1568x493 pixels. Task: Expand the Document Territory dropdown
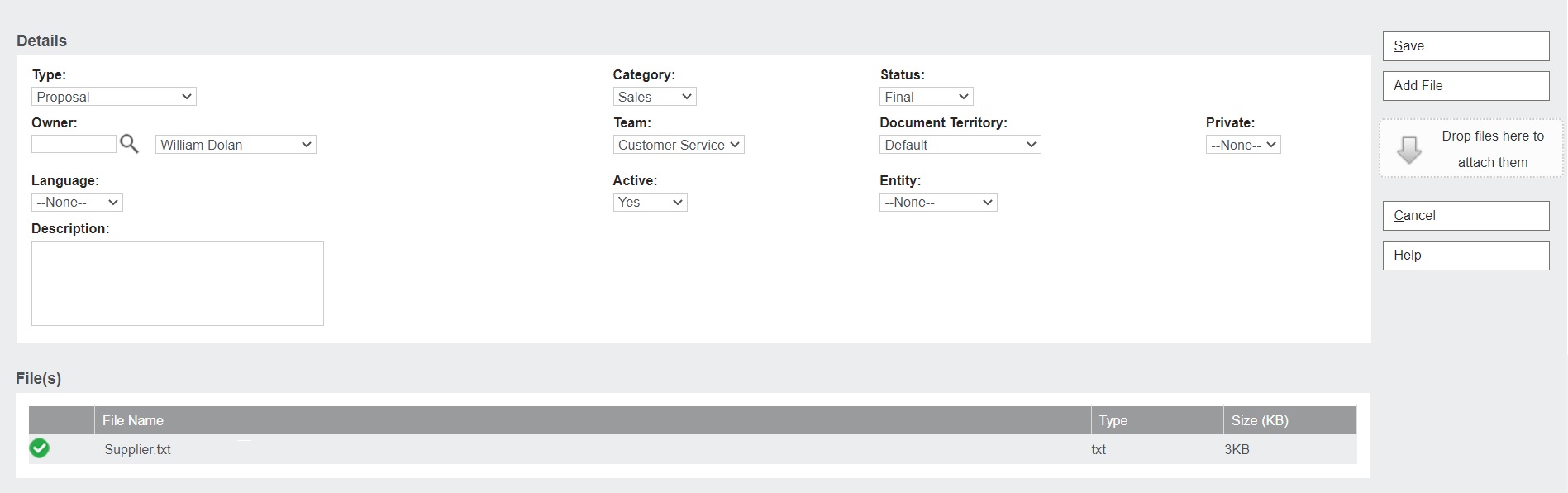(959, 145)
